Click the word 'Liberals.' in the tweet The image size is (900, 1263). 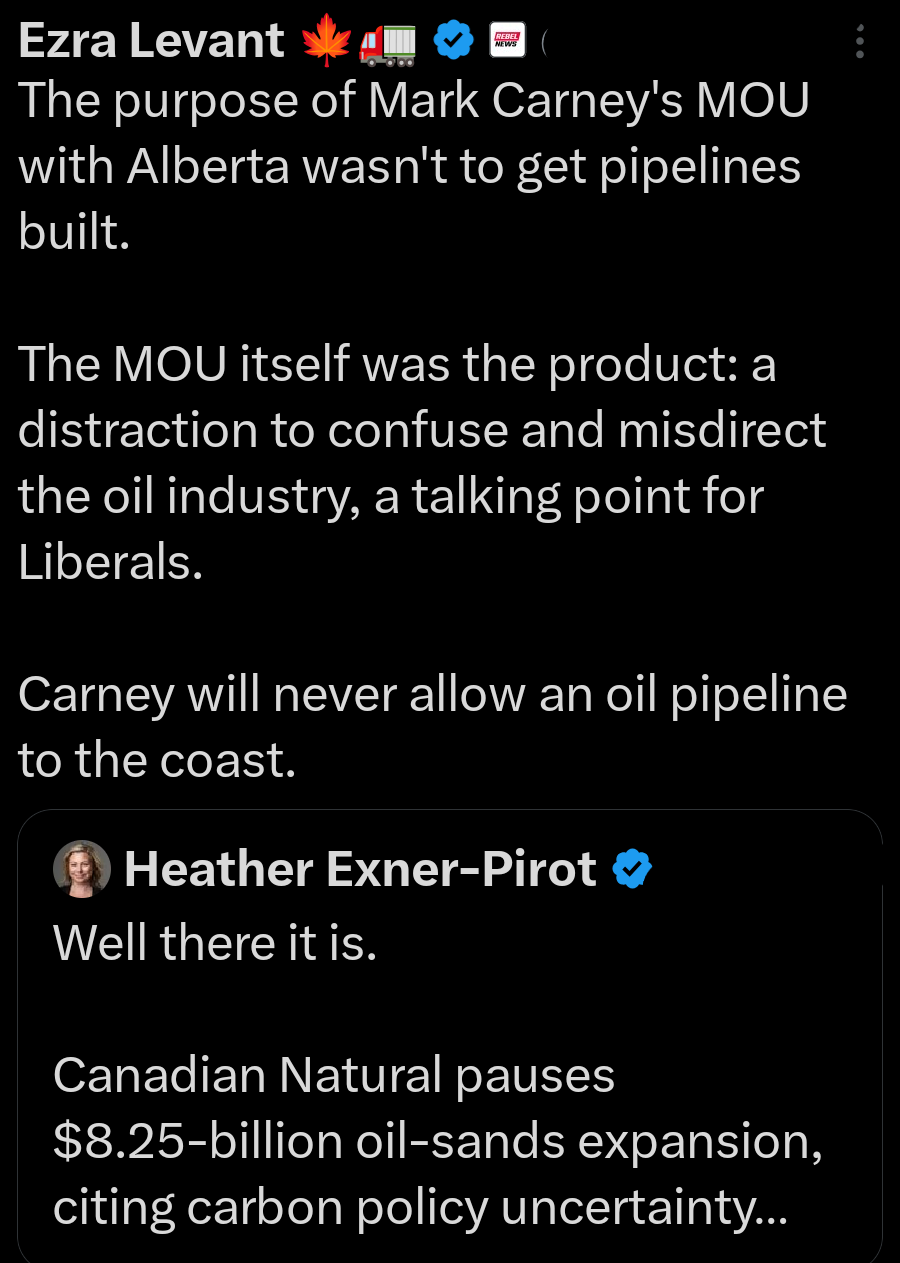(x=110, y=562)
